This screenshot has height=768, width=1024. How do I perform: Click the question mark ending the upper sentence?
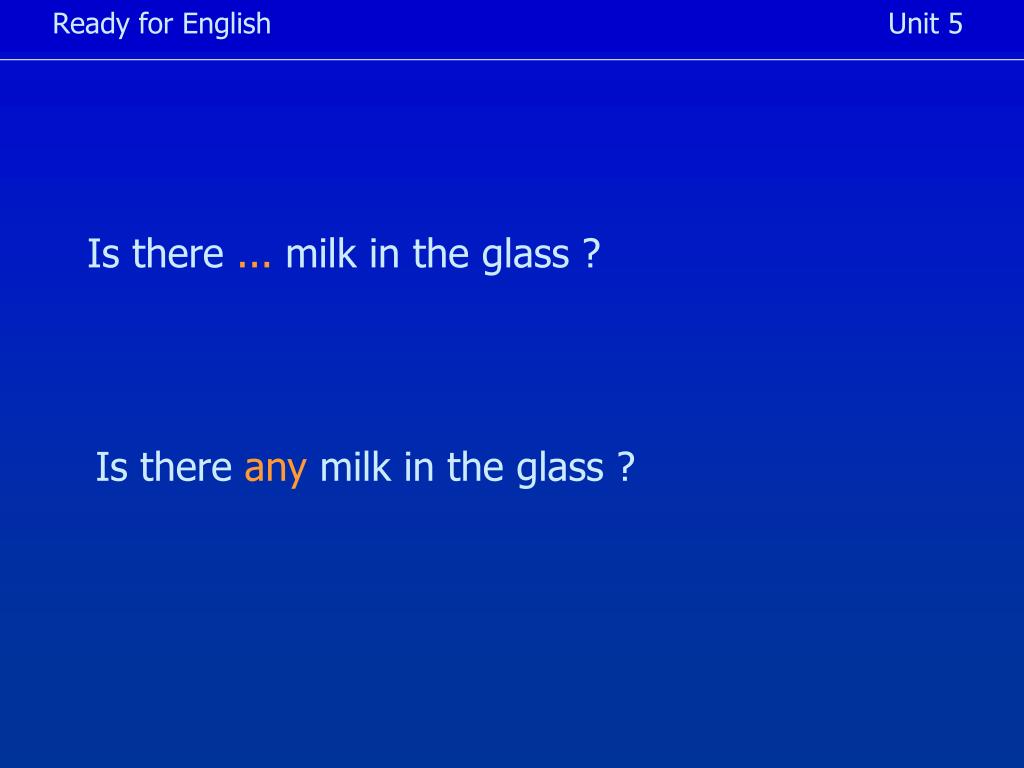(x=590, y=253)
